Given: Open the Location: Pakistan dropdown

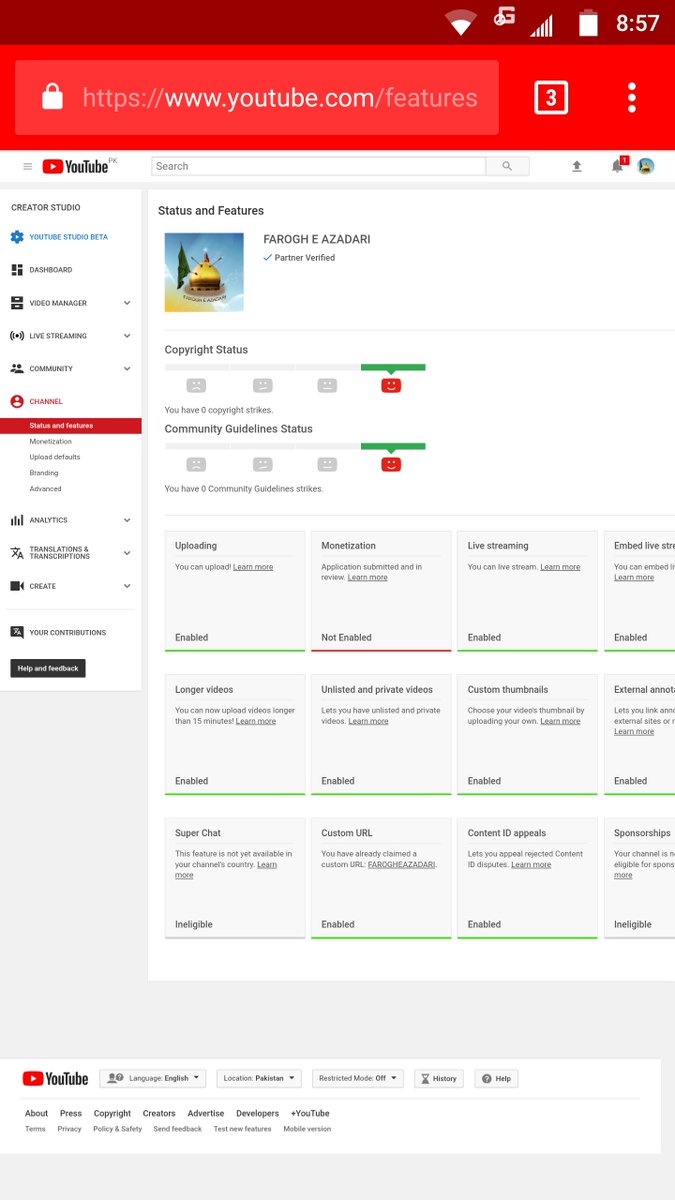Looking at the screenshot, I should pos(259,1078).
